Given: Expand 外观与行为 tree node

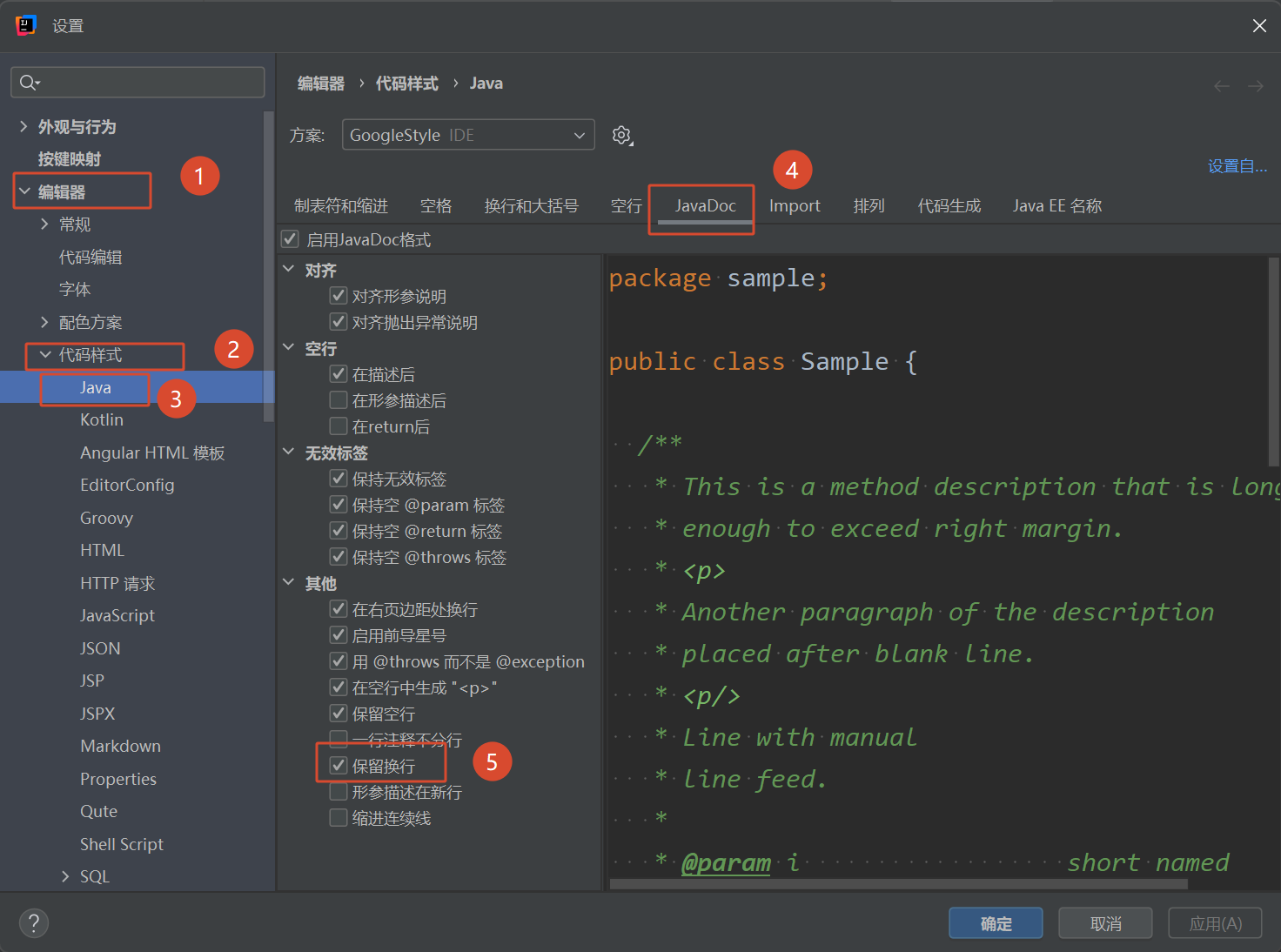Looking at the screenshot, I should click(x=23, y=126).
